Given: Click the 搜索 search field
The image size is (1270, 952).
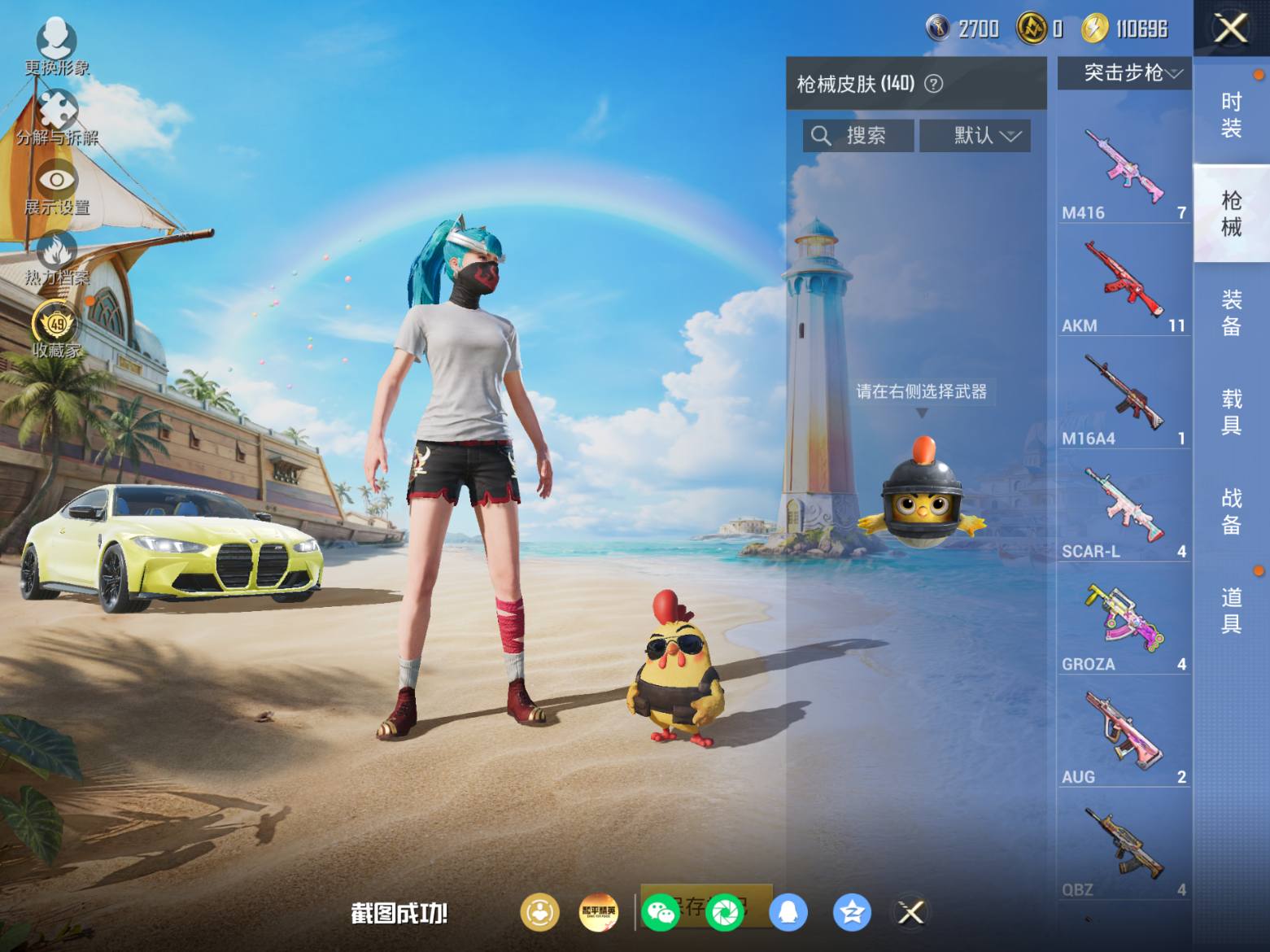Looking at the screenshot, I should pos(858,136).
